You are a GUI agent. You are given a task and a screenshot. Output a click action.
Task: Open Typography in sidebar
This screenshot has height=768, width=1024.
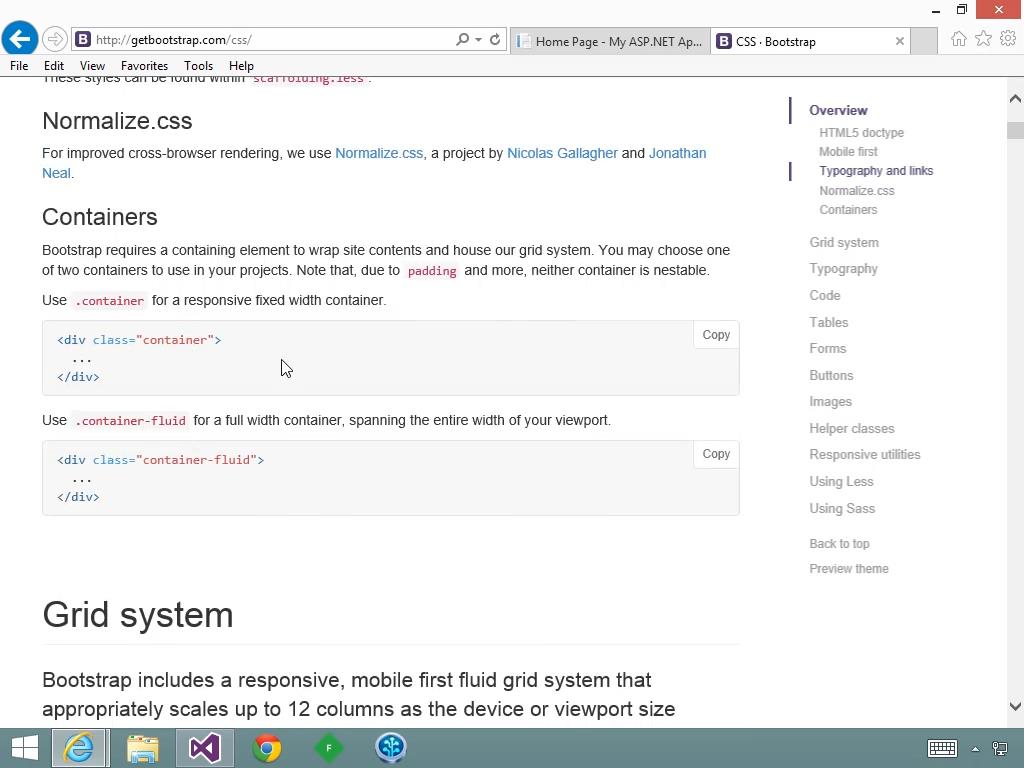point(843,269)
